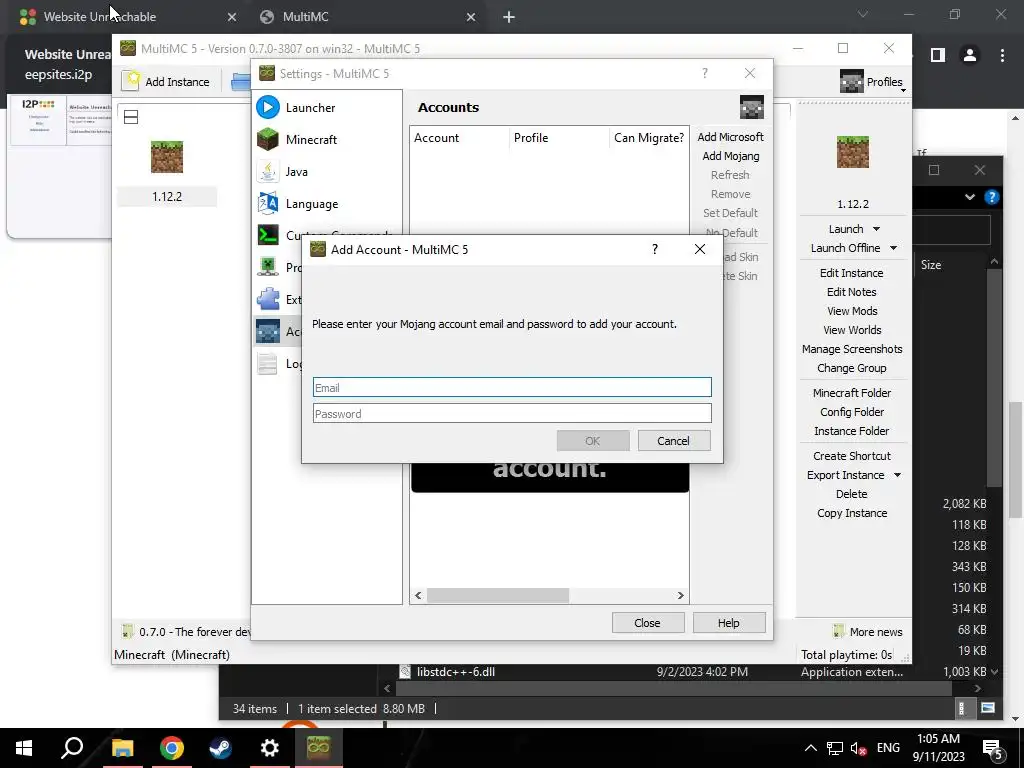This screenshot has height=768, width=1024.
Task: Open the Minecraft Folder
Action: [852, 392]
